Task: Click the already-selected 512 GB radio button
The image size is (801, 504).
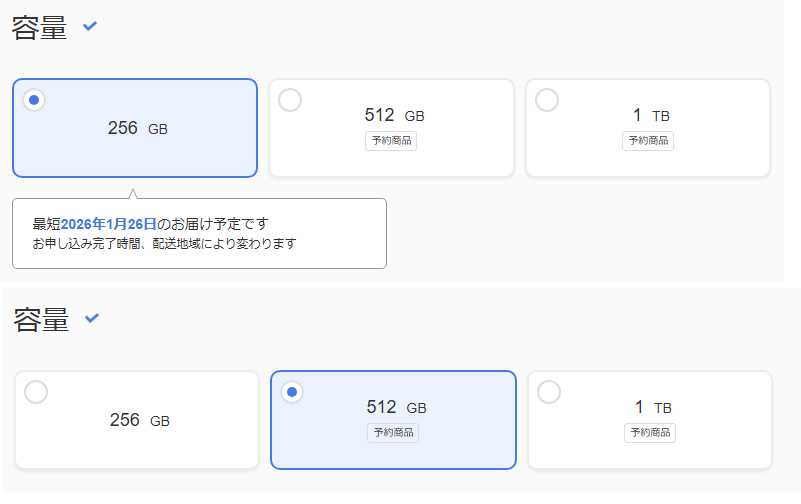Action: coord(292,392)
